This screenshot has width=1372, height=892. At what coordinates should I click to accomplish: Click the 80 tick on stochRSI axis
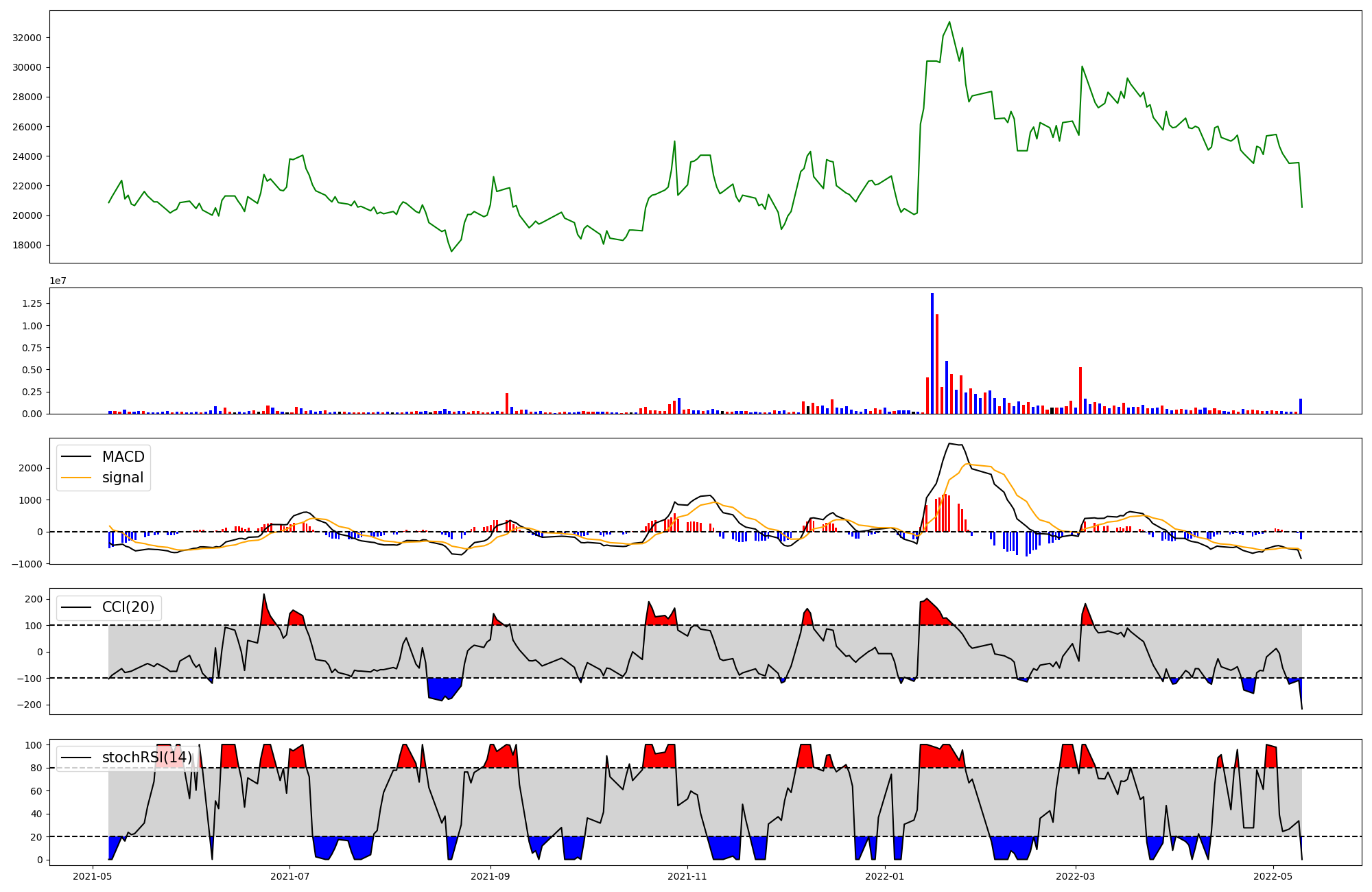click(36, 768)
